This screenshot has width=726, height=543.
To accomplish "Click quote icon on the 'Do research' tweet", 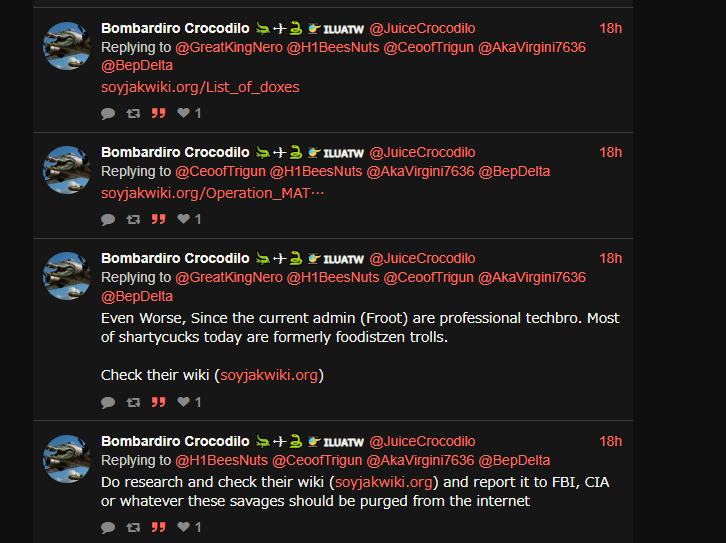I will tap(158, 527).
